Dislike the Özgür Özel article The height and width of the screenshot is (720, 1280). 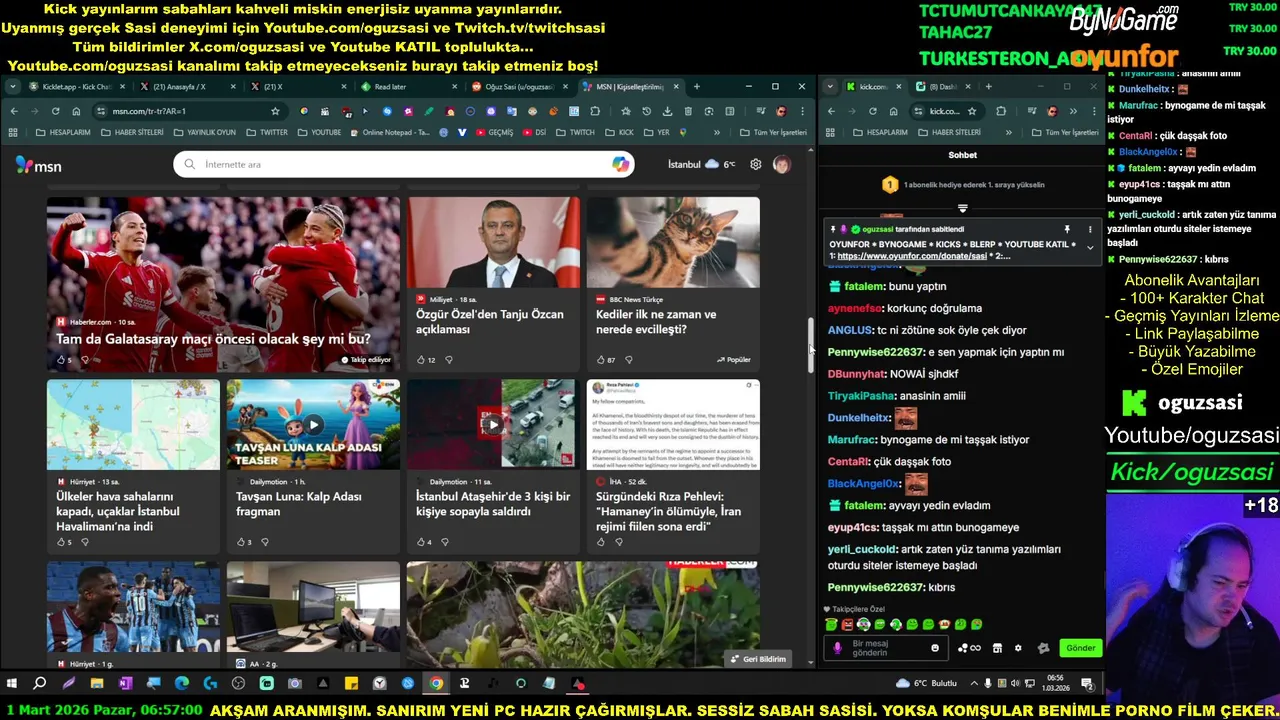449,359
